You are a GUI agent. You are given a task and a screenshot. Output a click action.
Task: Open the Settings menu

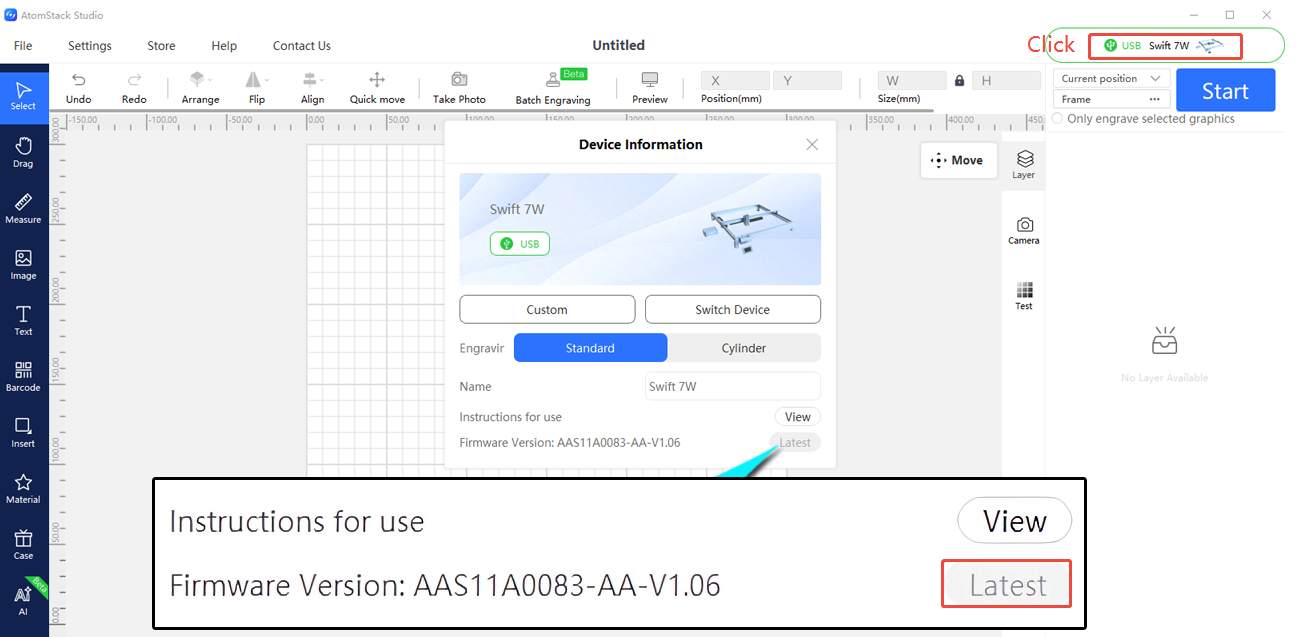[90, 45]
